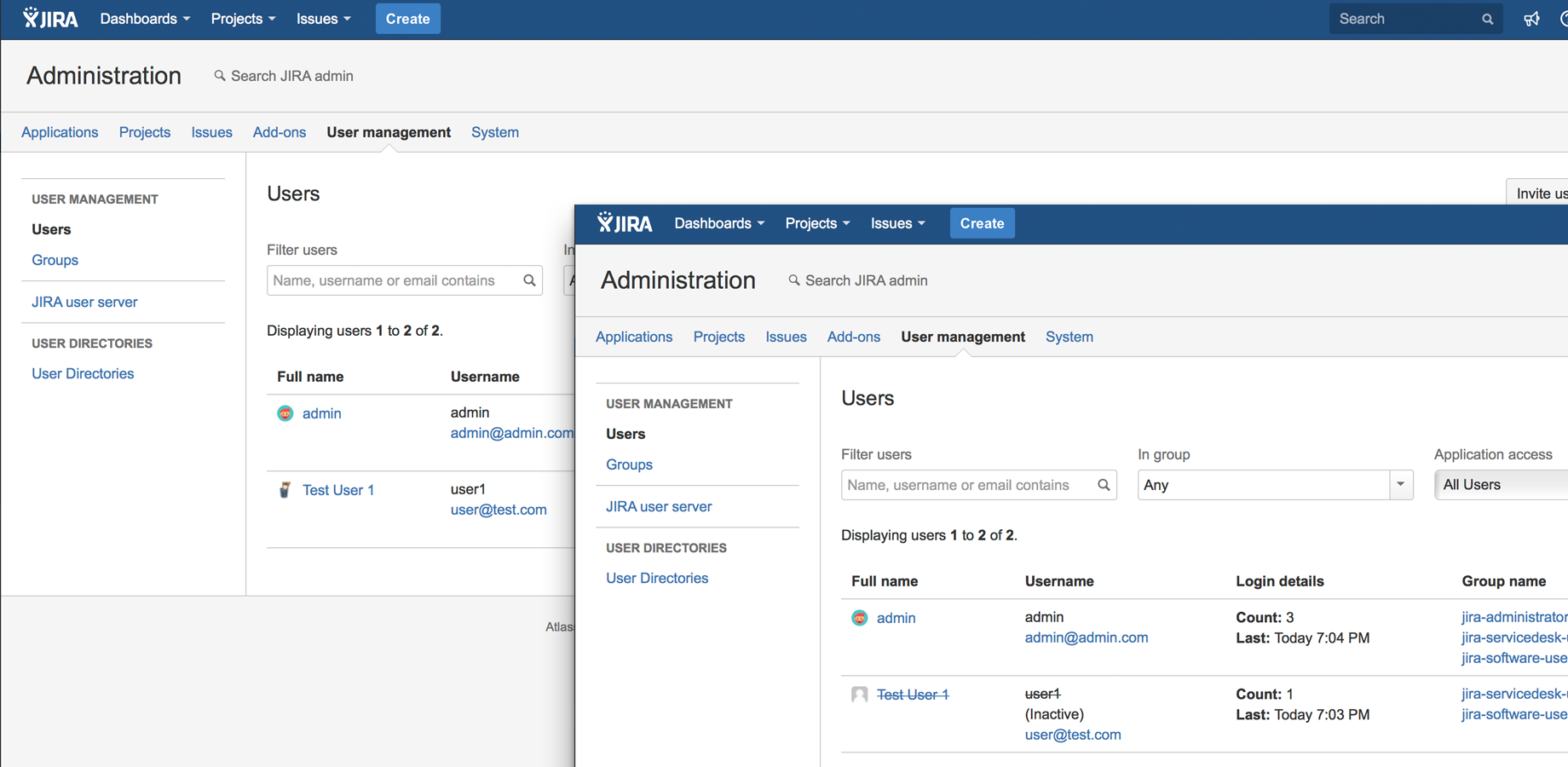This screenshot has height=767, width=1568.
Task: Open the admin user profile in the back window
Action: 321,413
